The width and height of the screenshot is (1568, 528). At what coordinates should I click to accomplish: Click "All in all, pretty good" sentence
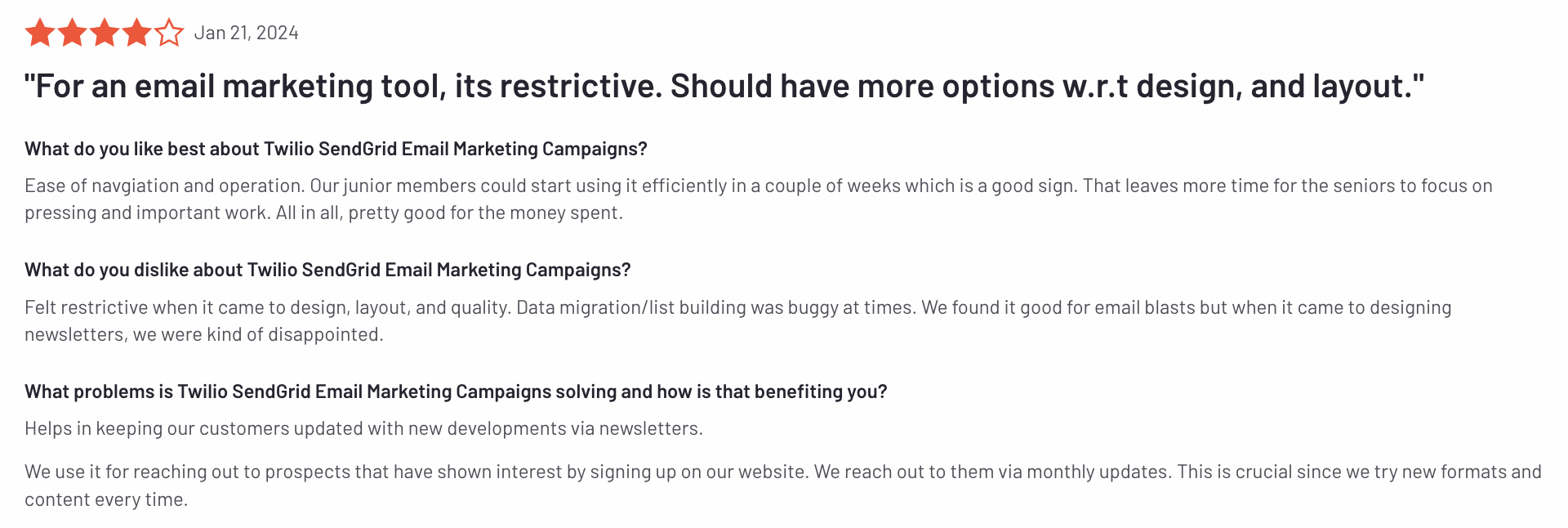pos(449,213)
